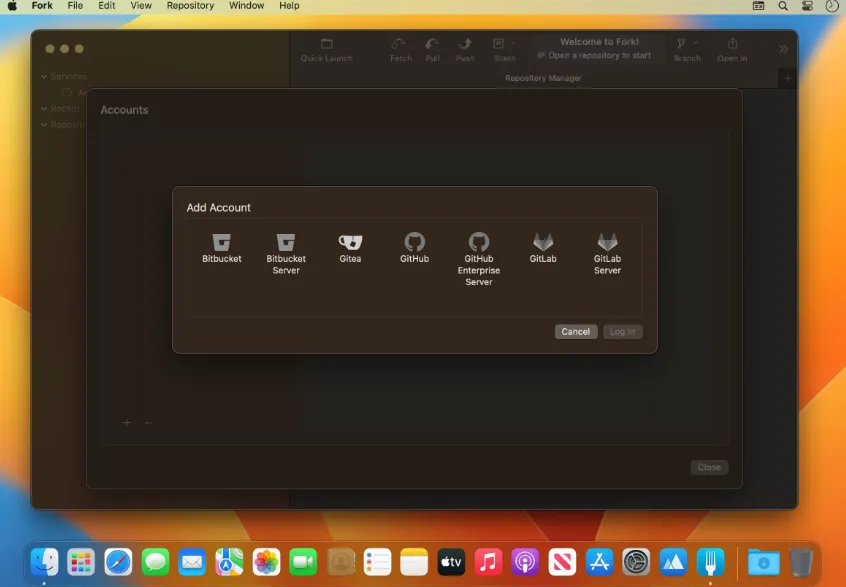Open Photos from the Dock
The height and width of the screenshot is (587, 846).
[x=267, y=562]
